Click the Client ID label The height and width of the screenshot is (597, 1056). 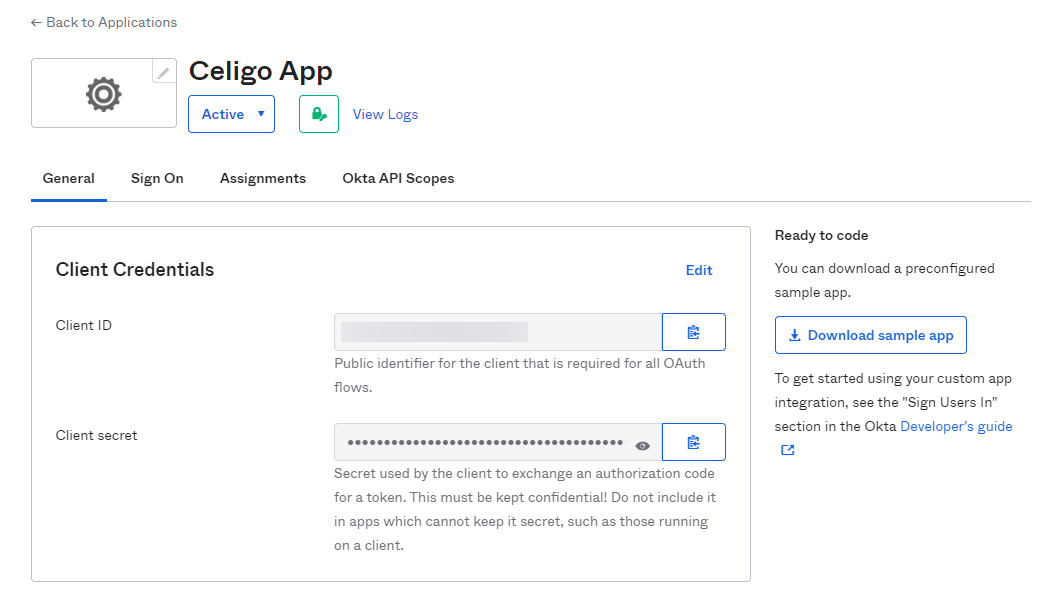coord(84,325)
